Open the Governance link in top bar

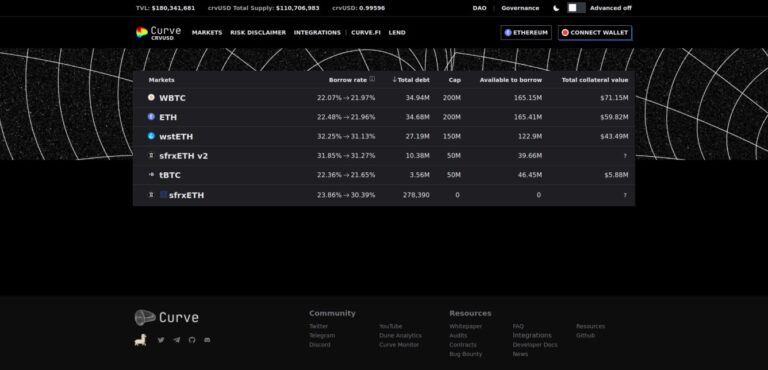520,8
